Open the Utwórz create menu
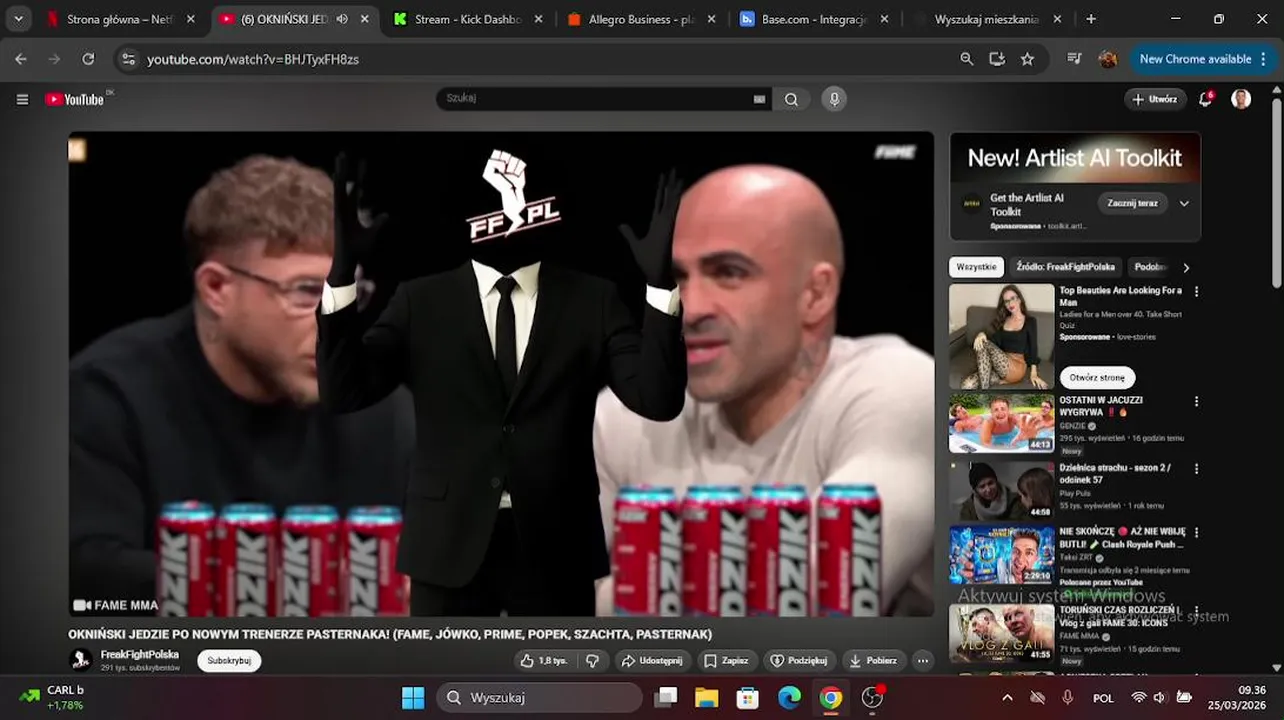 pos(1155,99)
